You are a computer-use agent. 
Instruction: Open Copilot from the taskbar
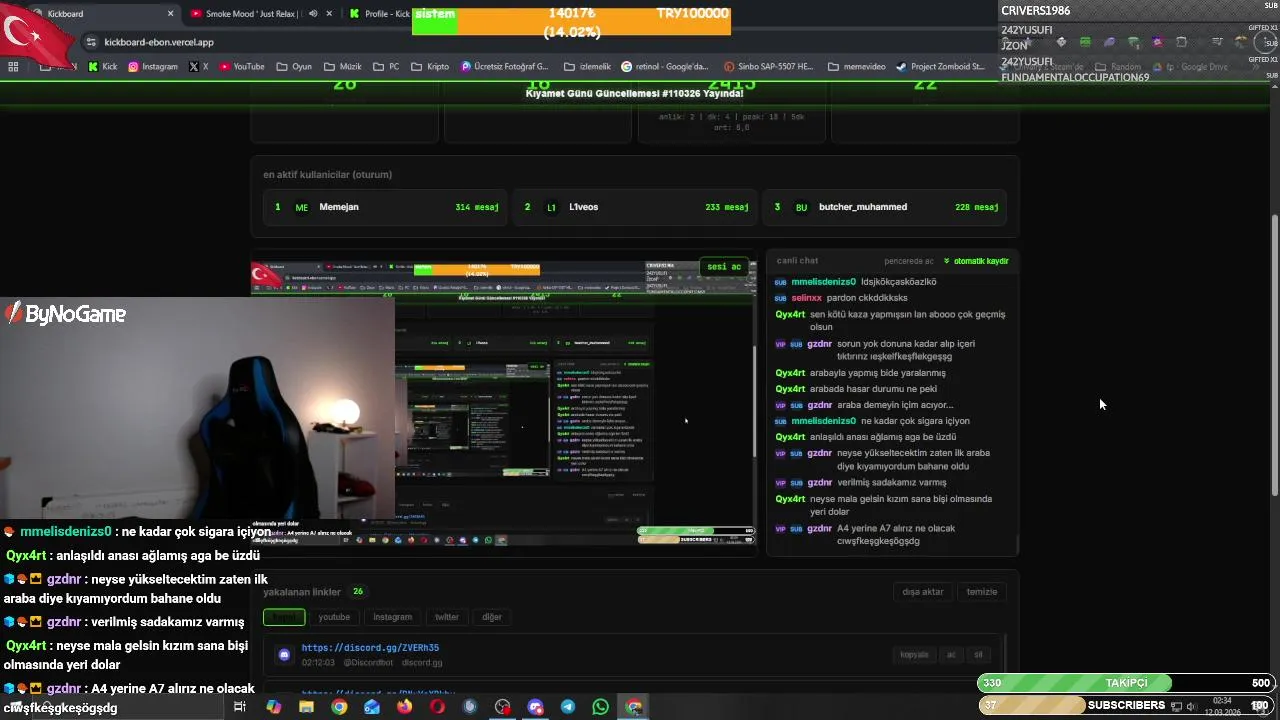pos(273,707)
